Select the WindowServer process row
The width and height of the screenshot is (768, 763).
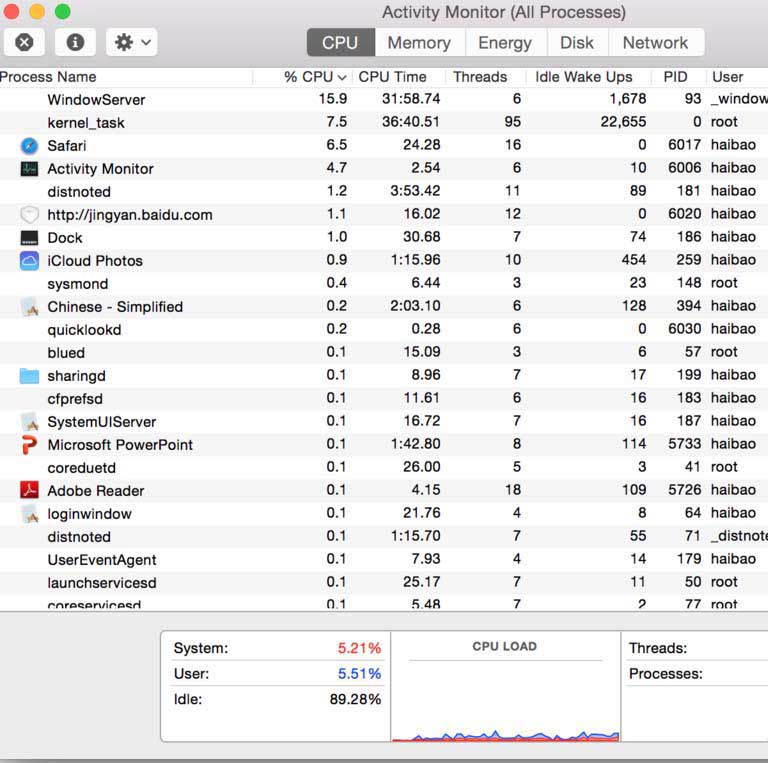point(96,100)
